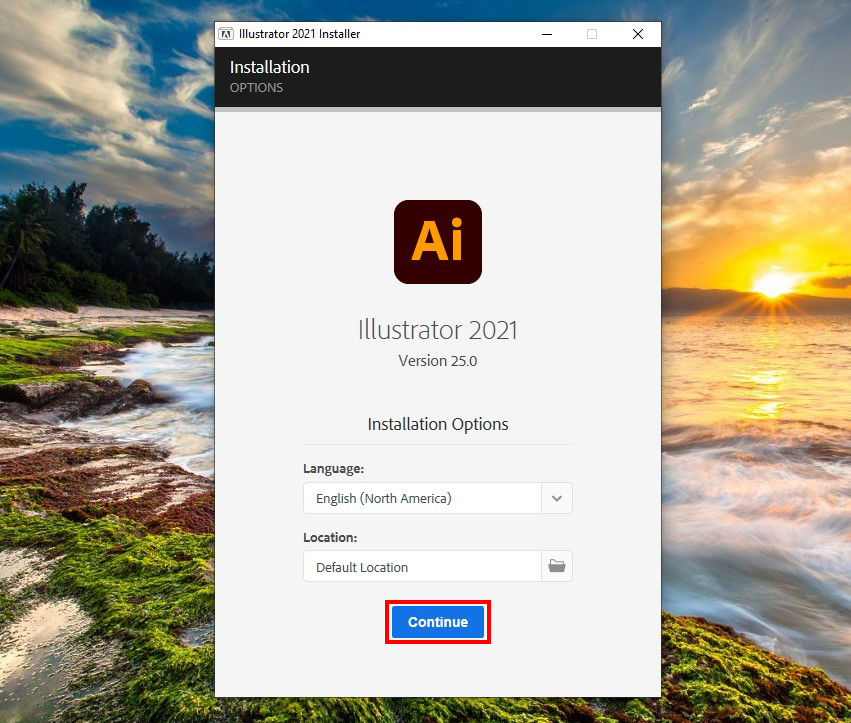Click the Location: field label

point(330,537)
